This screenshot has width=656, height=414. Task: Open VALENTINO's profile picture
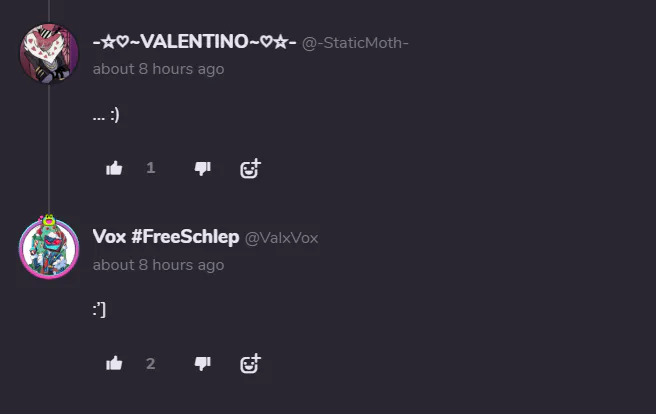[49, 54]
